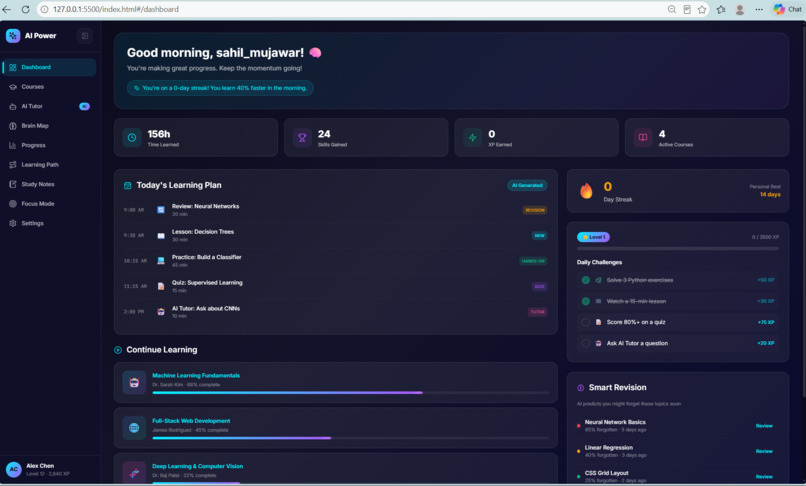
Task: Open Machine Learning Fundamentals course link
Action: [196, 375]
